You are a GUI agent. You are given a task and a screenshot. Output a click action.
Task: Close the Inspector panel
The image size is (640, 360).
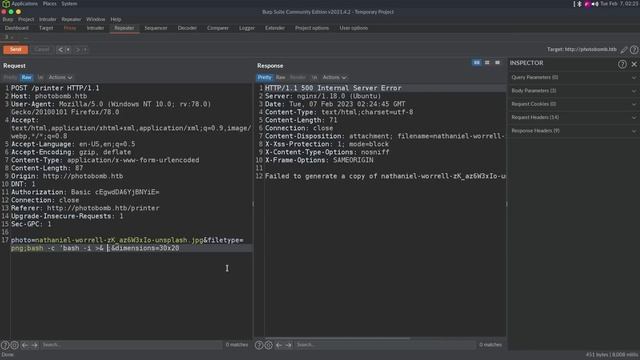[634, 64]
